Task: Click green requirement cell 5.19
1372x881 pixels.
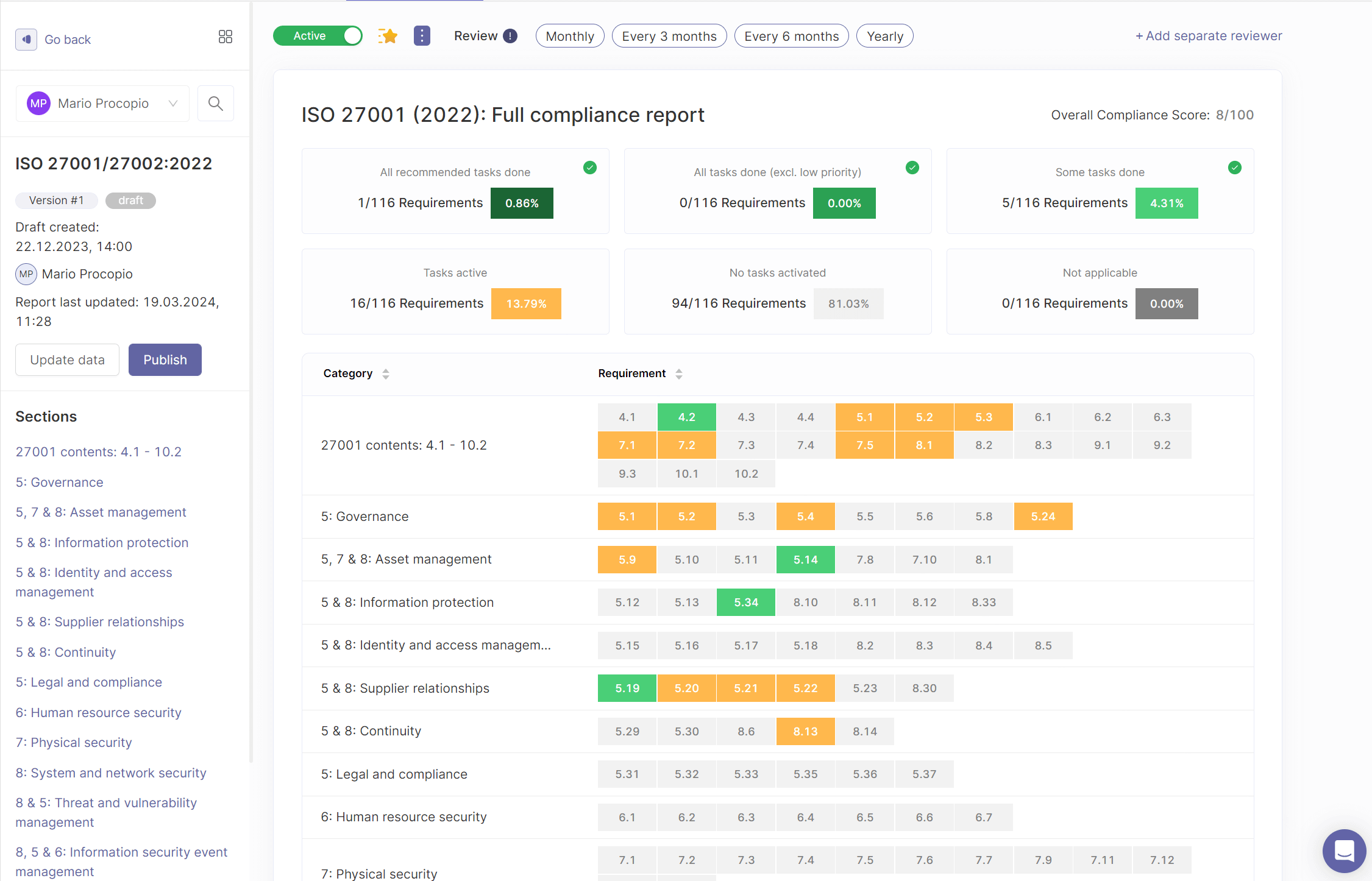Action: click(x=627, y=688)
